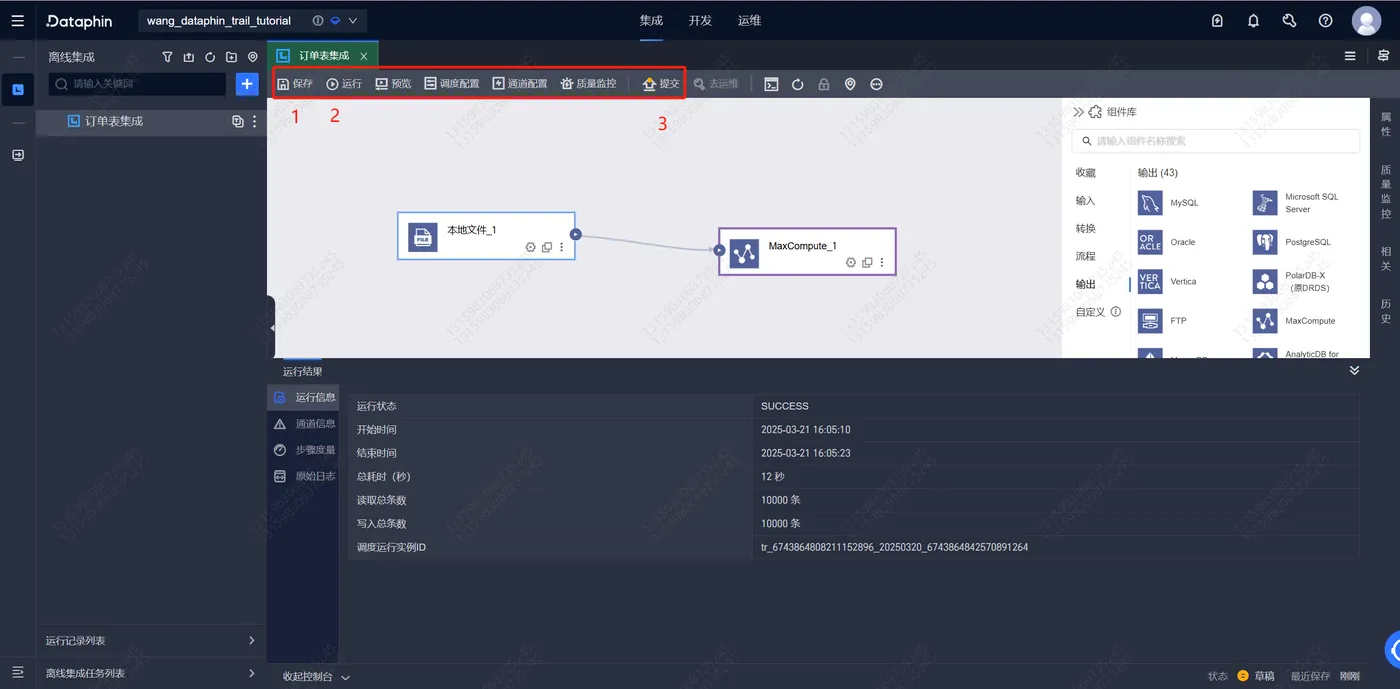This screenshot has width=1400, height=689.
Task: Open the wrench settings icon
Action: point(1289,20)
